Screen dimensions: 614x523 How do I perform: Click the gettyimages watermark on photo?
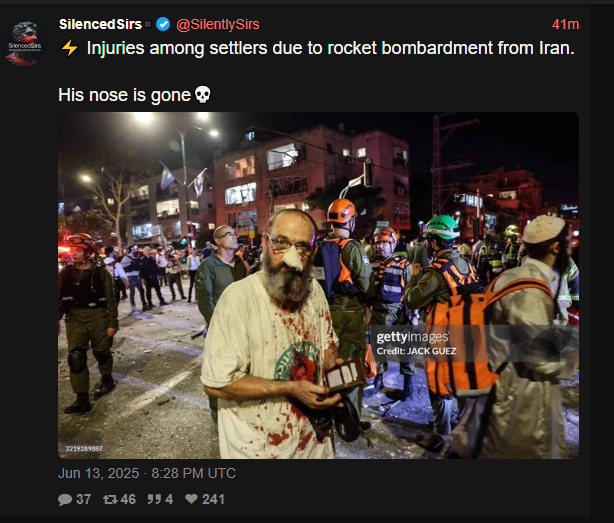coord(413,337)
